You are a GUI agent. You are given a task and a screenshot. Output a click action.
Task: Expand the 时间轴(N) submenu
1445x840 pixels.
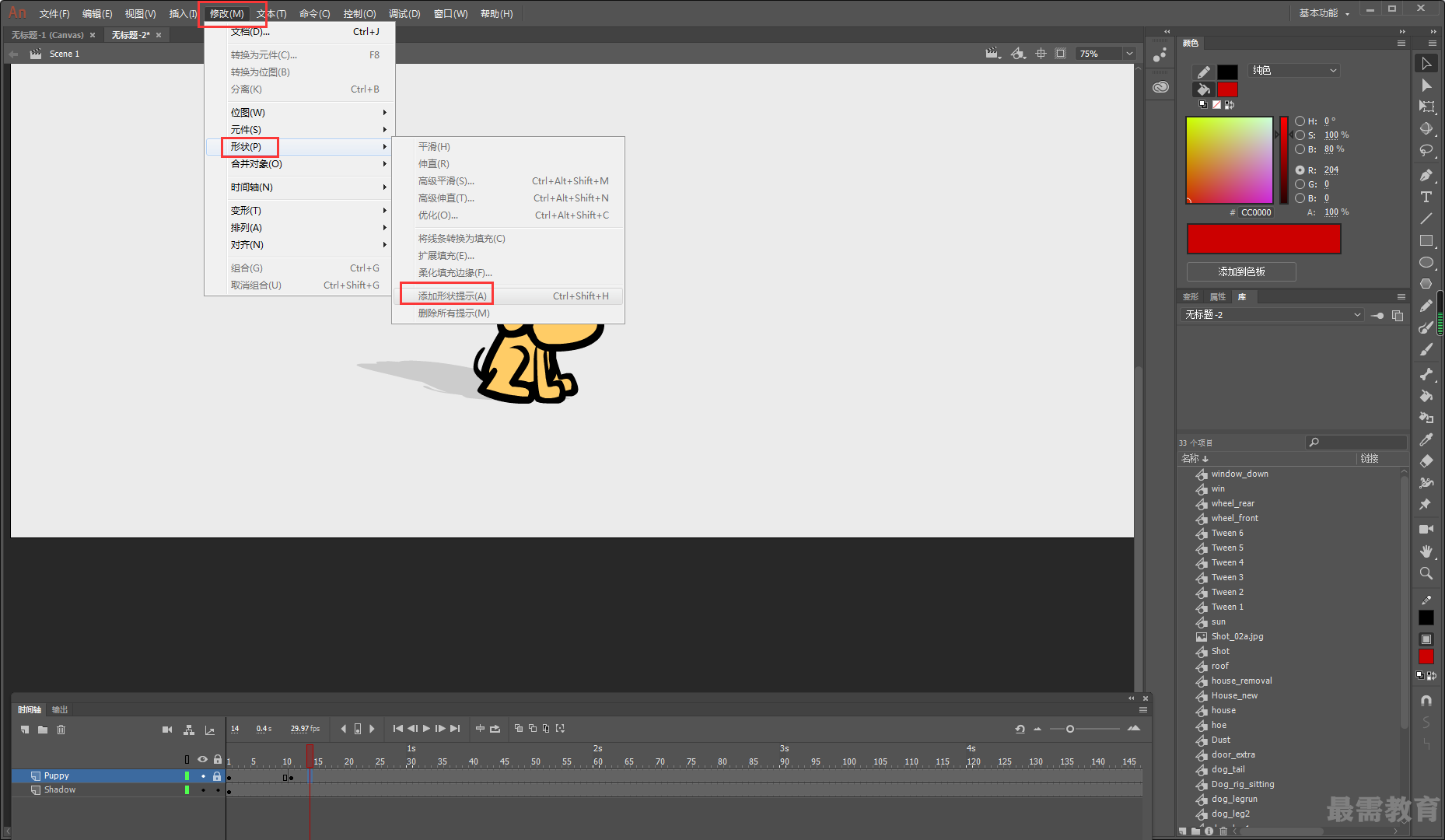click(300, 187)
